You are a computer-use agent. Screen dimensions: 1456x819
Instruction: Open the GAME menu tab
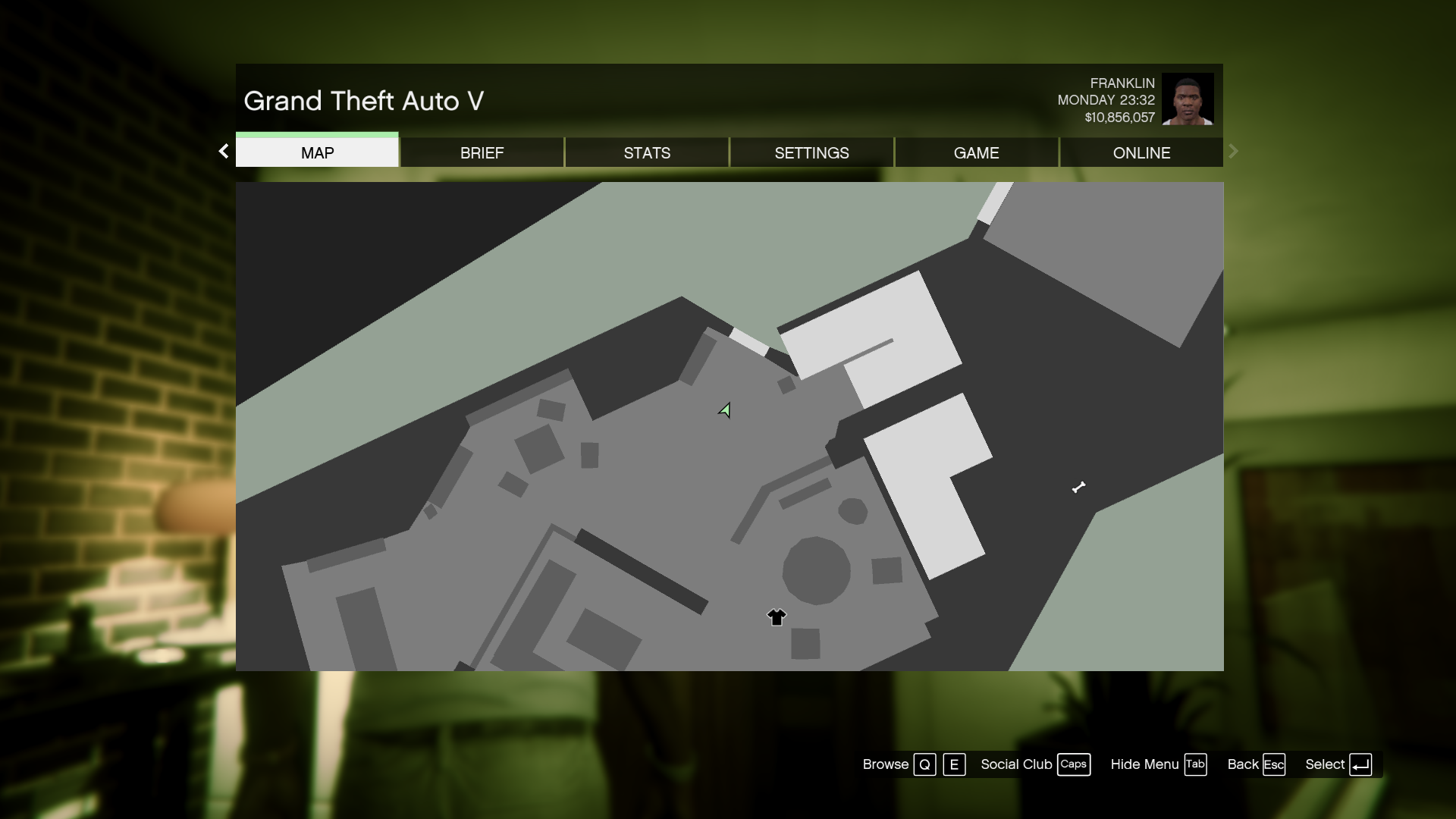point(976,152)
